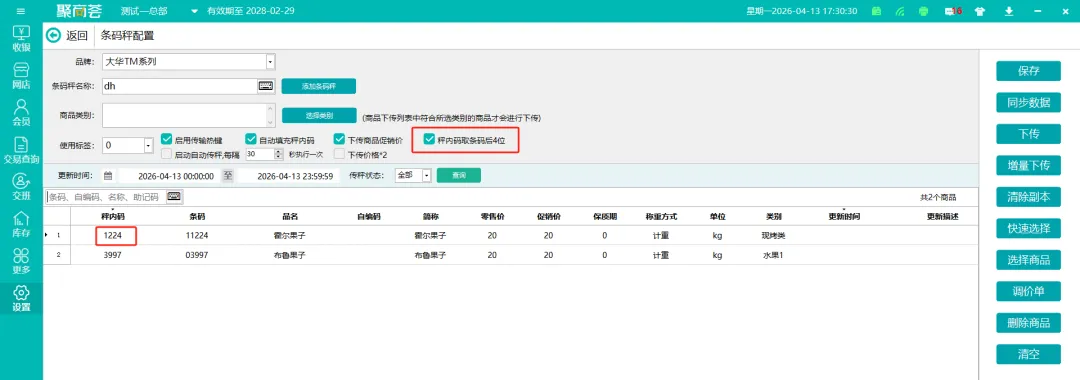Viewport: 1080px width, 380px height.
Task: Click the 清除副本 clear copy button
Action: (x=1028, y=197)
